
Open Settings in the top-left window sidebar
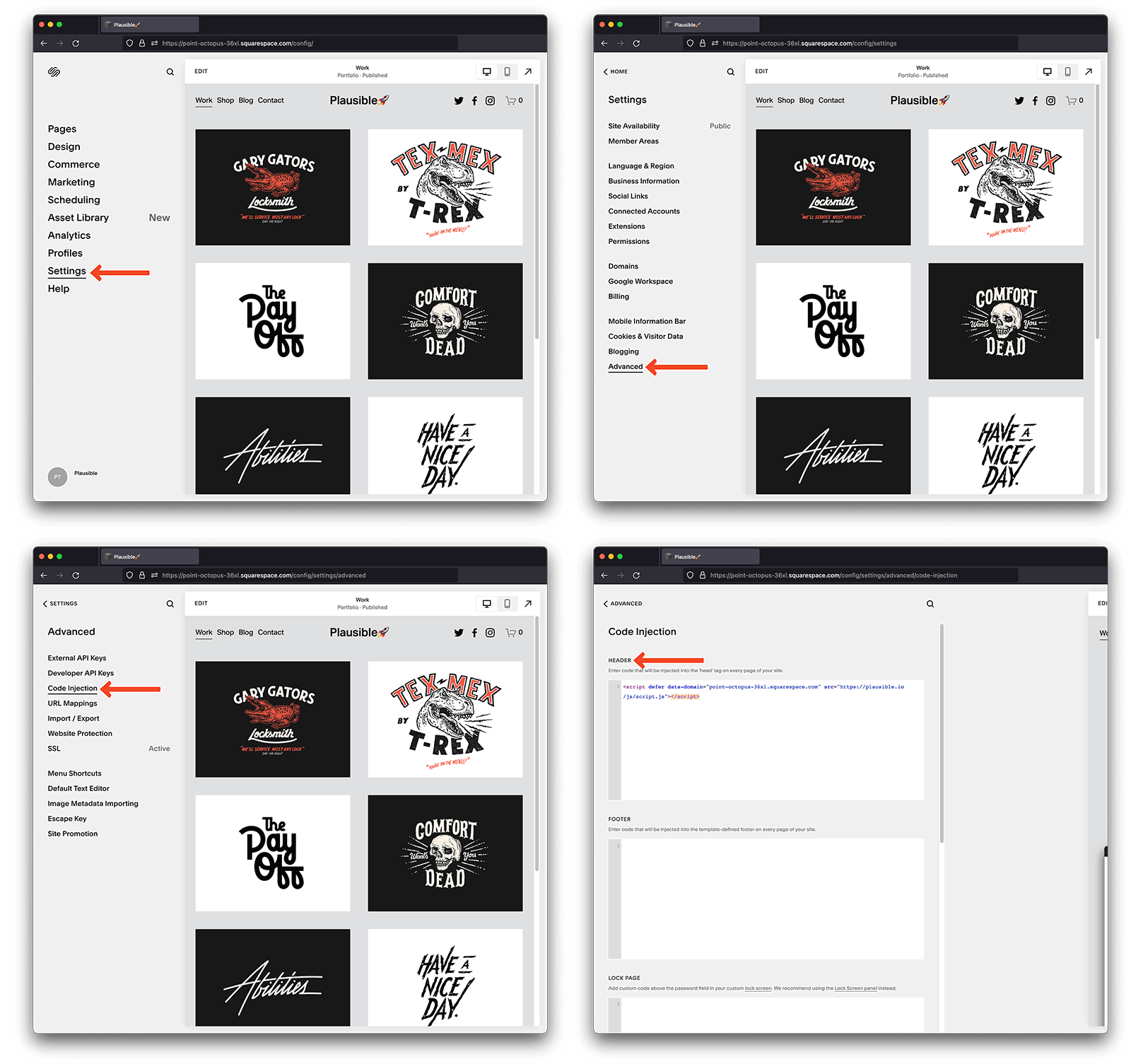[x=66, y=271]
